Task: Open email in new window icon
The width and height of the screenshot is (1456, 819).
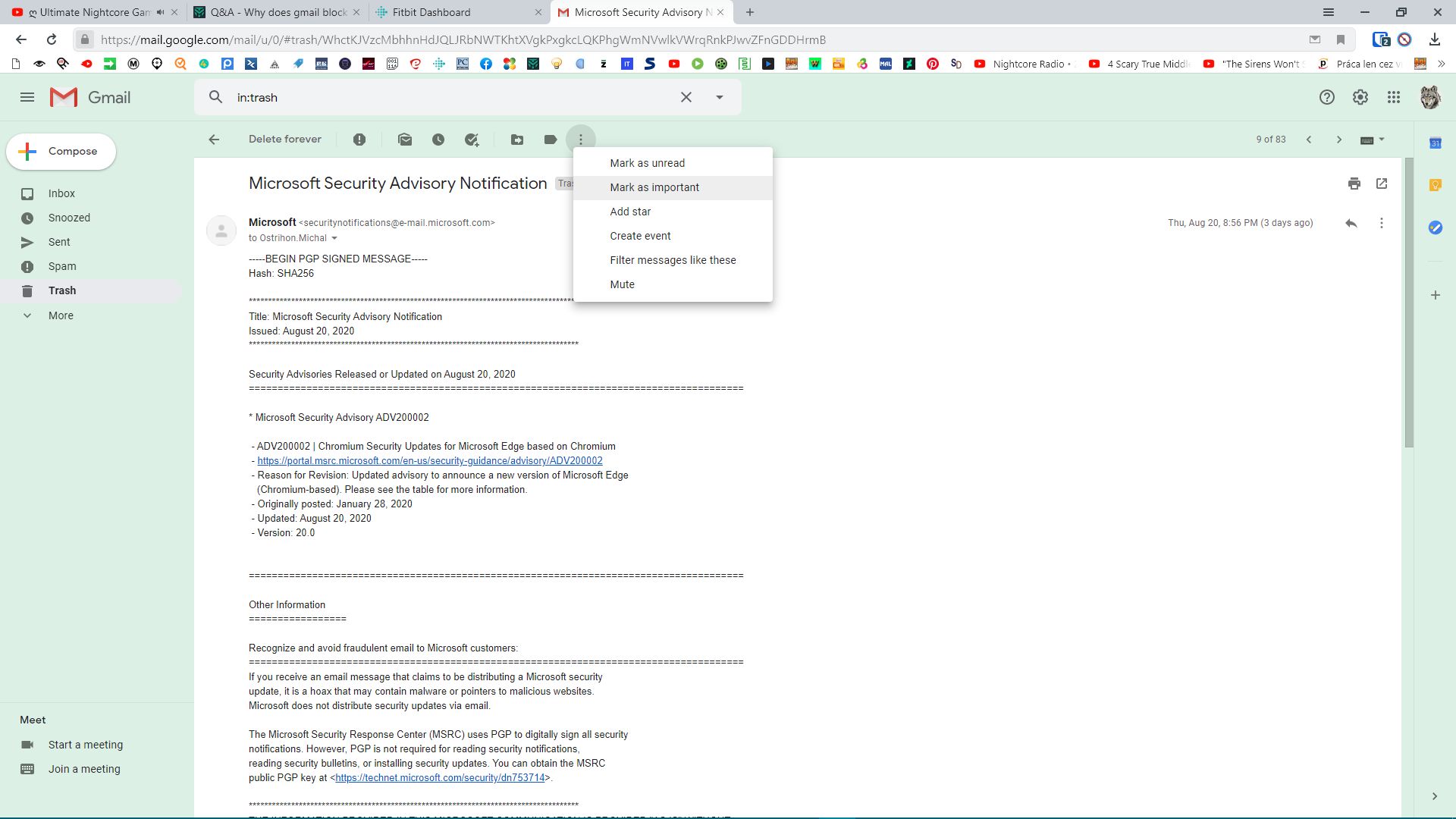Action: (1382, 184)
